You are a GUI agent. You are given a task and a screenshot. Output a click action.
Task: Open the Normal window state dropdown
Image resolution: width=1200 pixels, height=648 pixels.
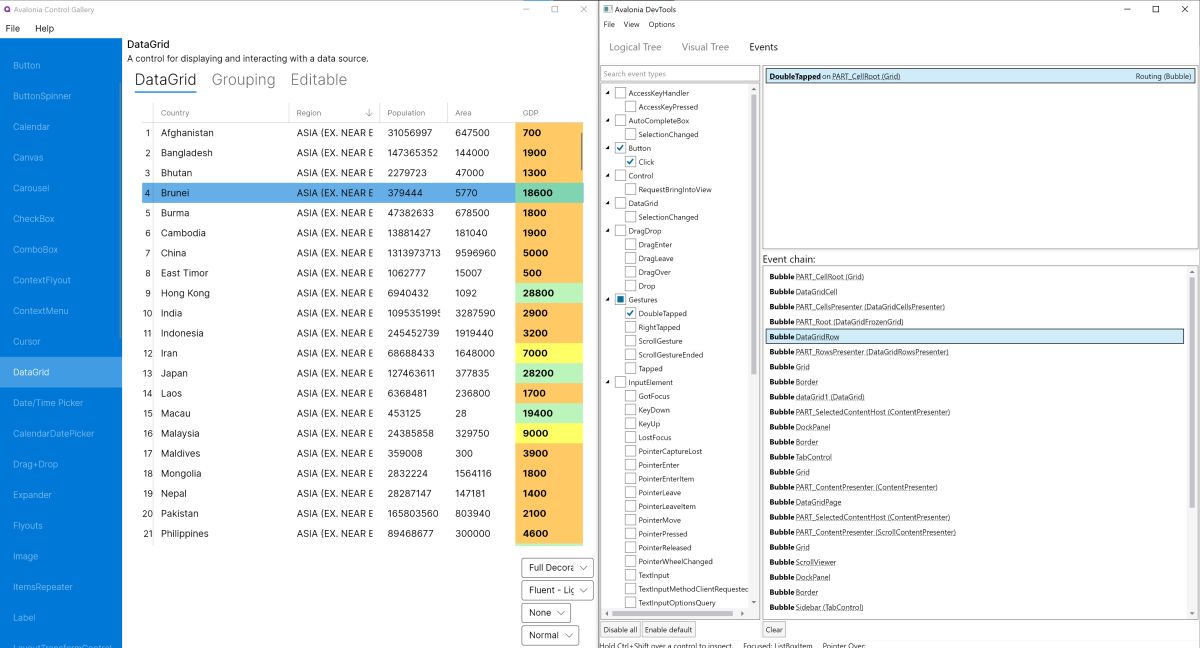pyautogui.click(x=550, y=635)
